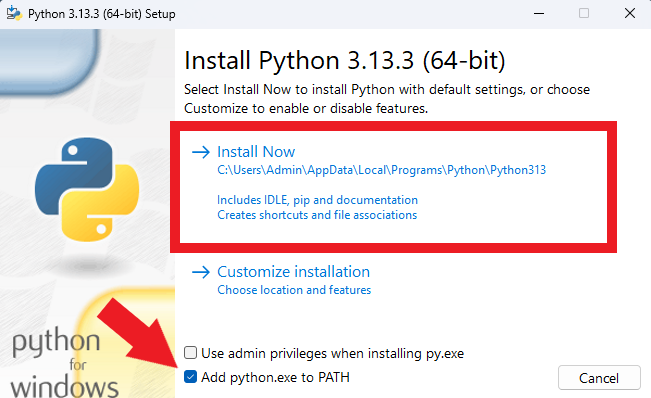
Task: Uncheck Add python.exe to PATH
Action: tap(191, 377)
